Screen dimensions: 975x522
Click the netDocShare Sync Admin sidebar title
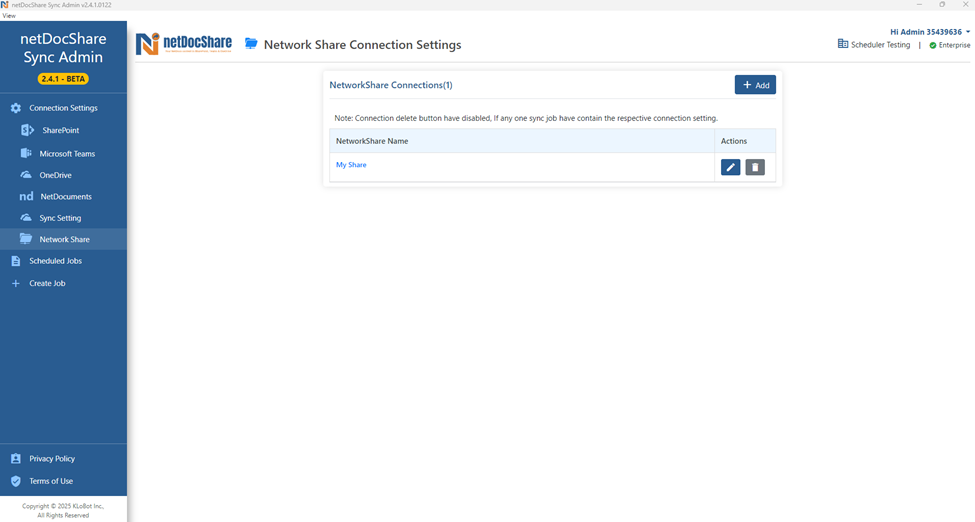pos(63,48)
